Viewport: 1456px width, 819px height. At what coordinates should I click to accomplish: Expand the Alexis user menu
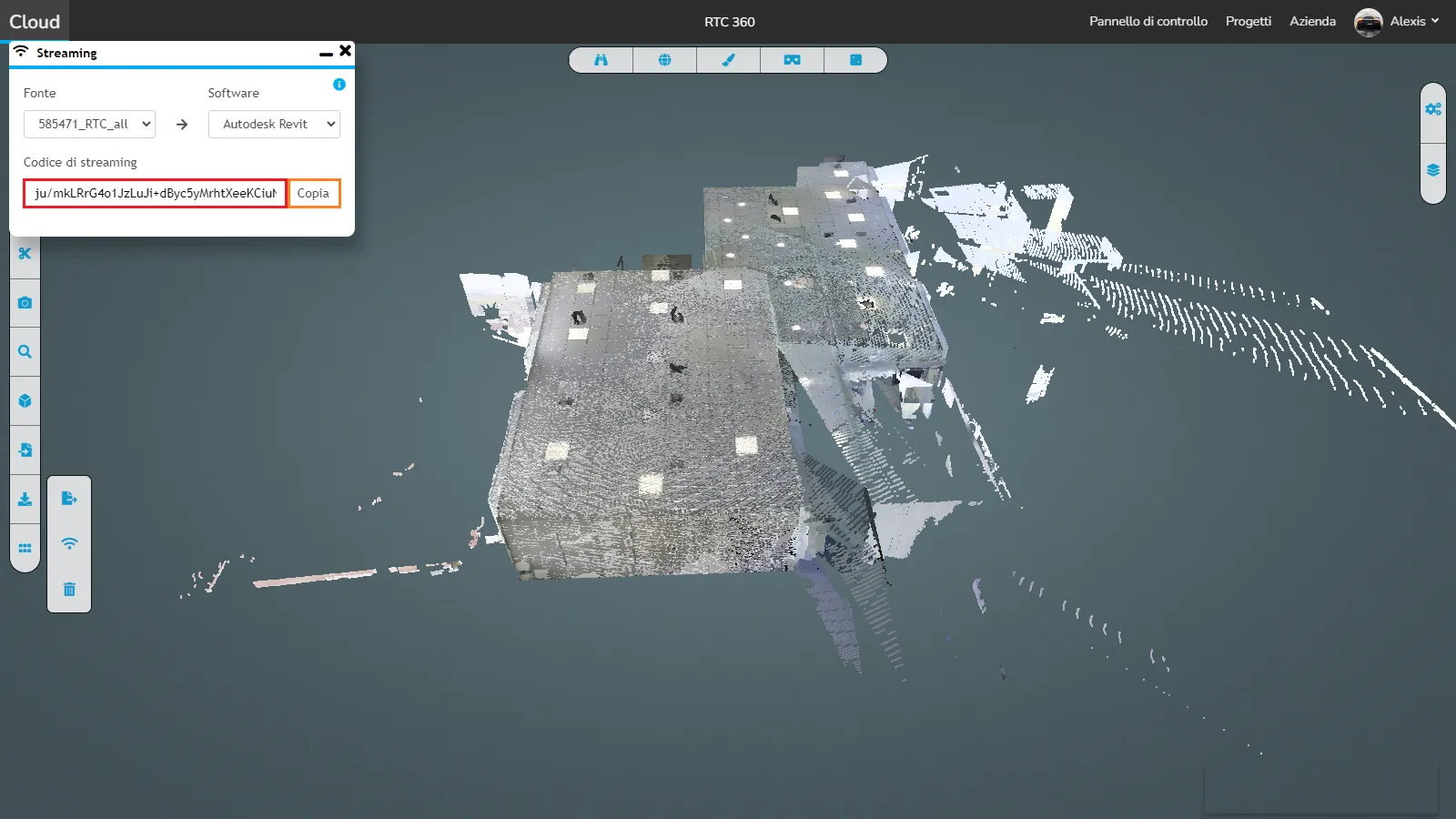pyautogui.click(x=1415, y=21)
